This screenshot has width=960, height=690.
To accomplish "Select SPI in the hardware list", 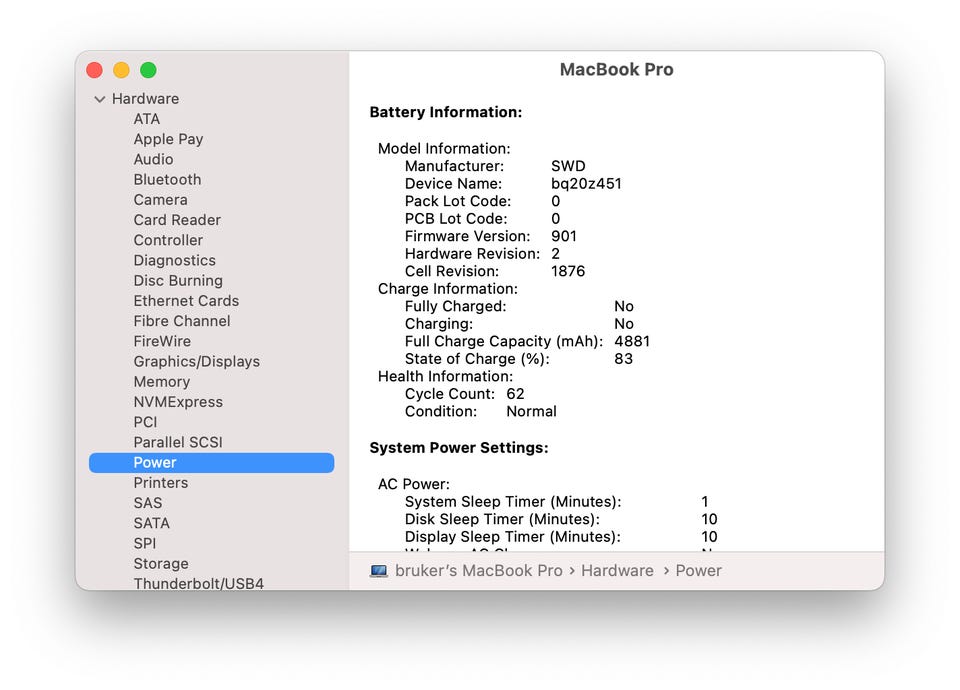I will click(144, 543).
